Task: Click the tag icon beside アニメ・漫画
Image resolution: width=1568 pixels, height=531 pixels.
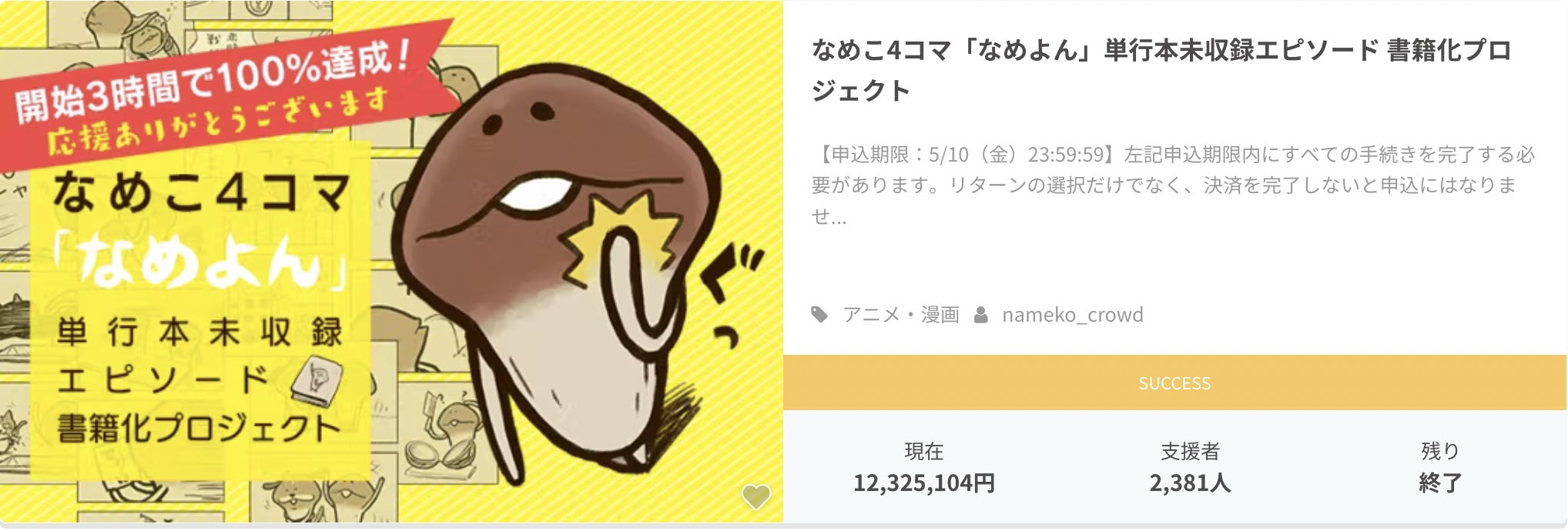Action: click(819, 315)
